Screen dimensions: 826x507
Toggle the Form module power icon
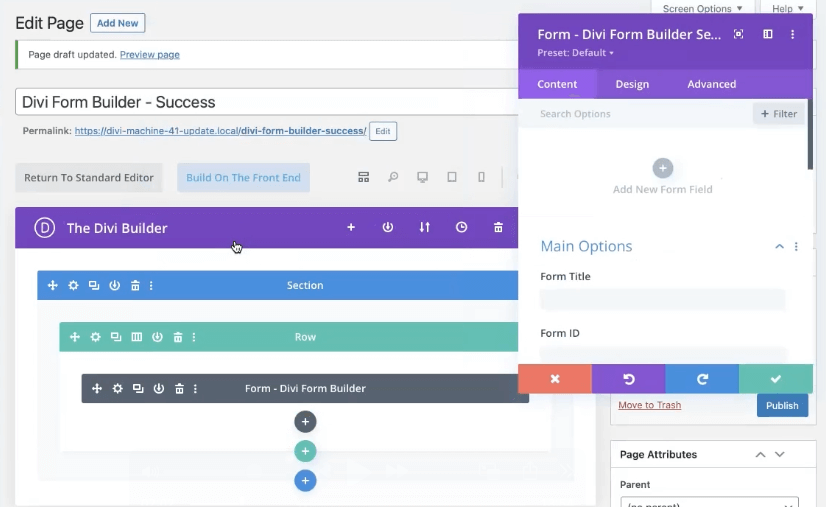[159, 388]
